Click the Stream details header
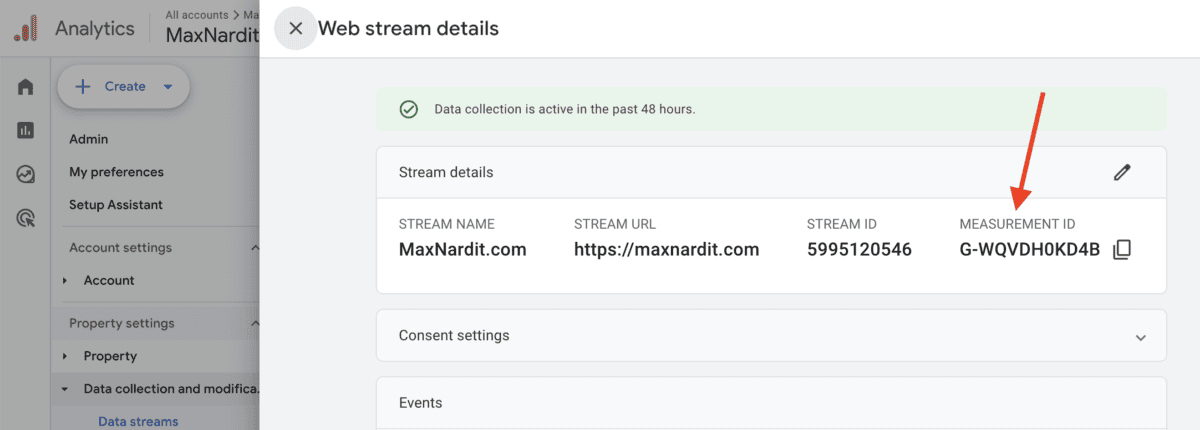The width and height of the screenshot is (1200, 430). (x=446, y=172)
